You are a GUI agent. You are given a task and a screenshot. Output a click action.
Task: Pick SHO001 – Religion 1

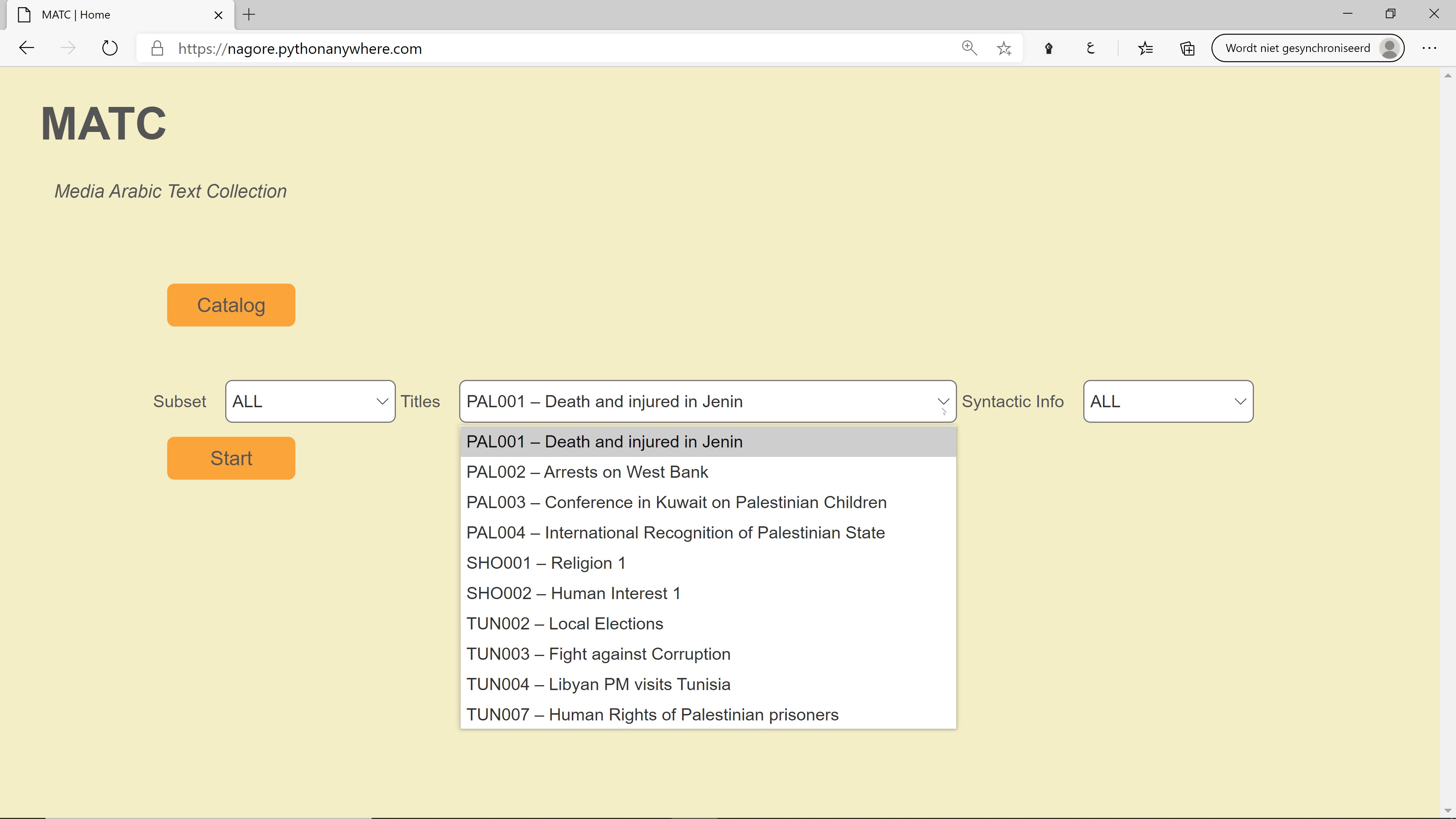point(708,563)
